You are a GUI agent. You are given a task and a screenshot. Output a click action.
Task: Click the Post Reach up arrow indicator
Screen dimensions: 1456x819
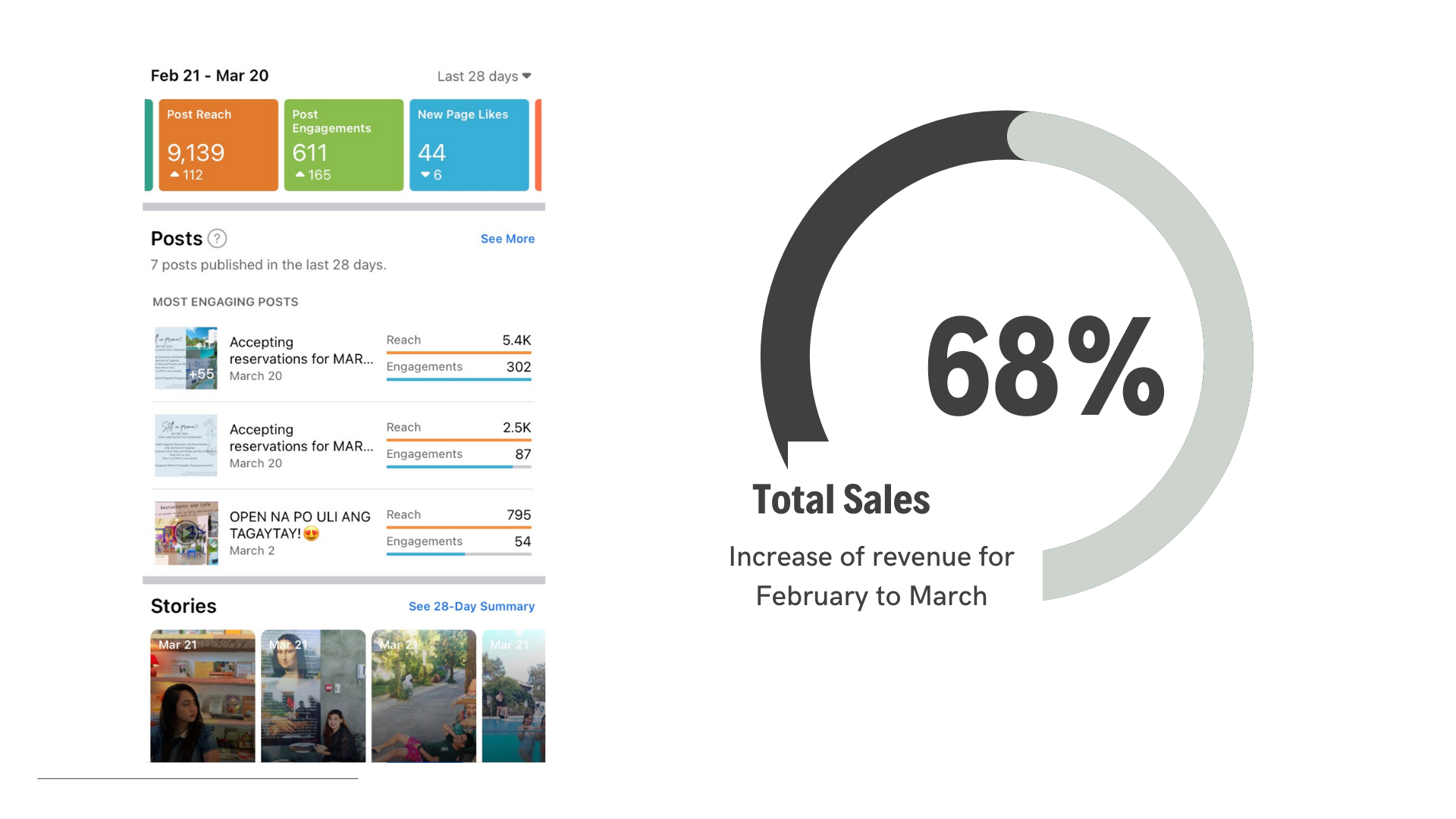[175, 174]
